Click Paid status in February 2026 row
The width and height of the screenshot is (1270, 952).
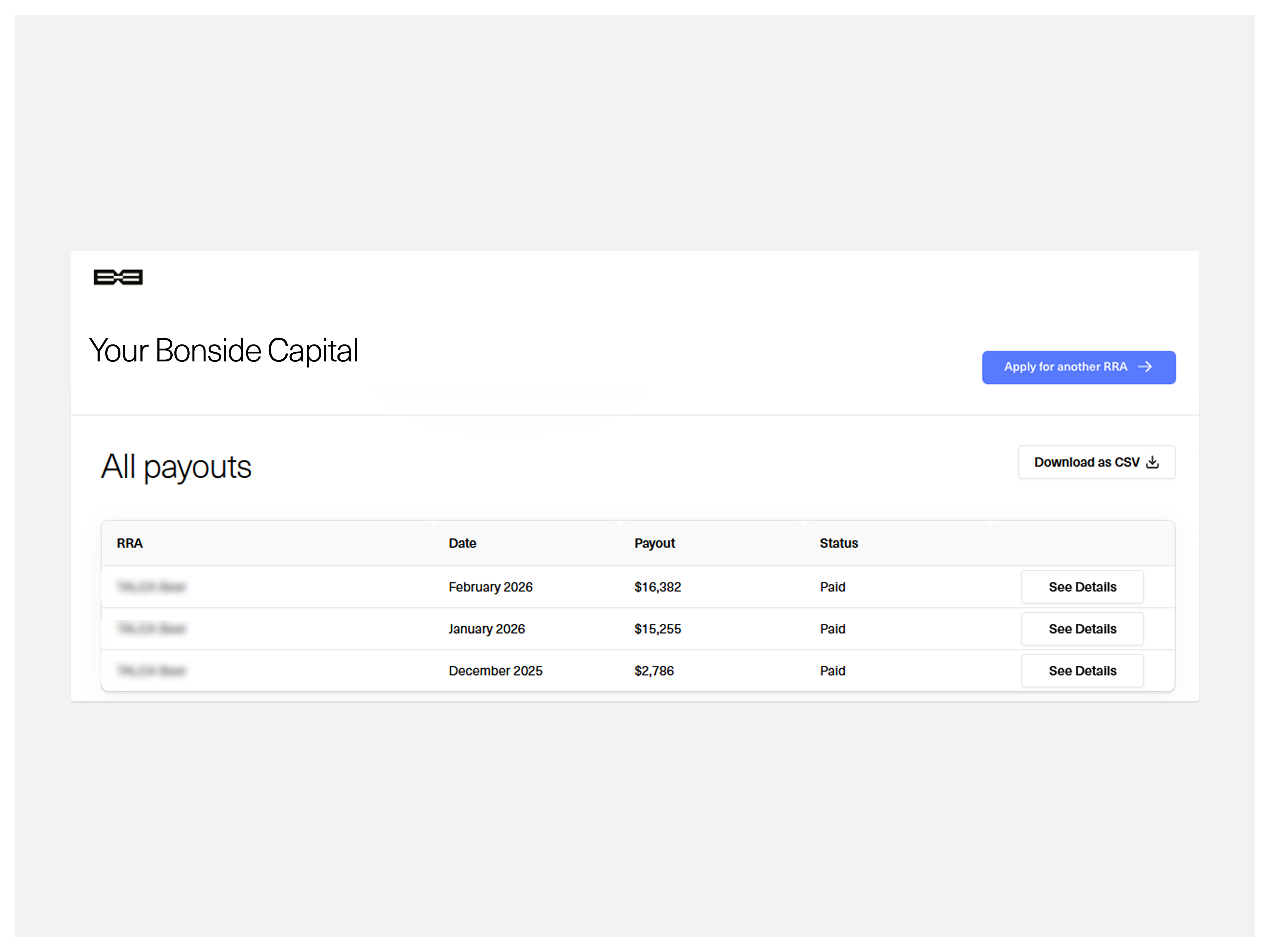tap(832, 587)
